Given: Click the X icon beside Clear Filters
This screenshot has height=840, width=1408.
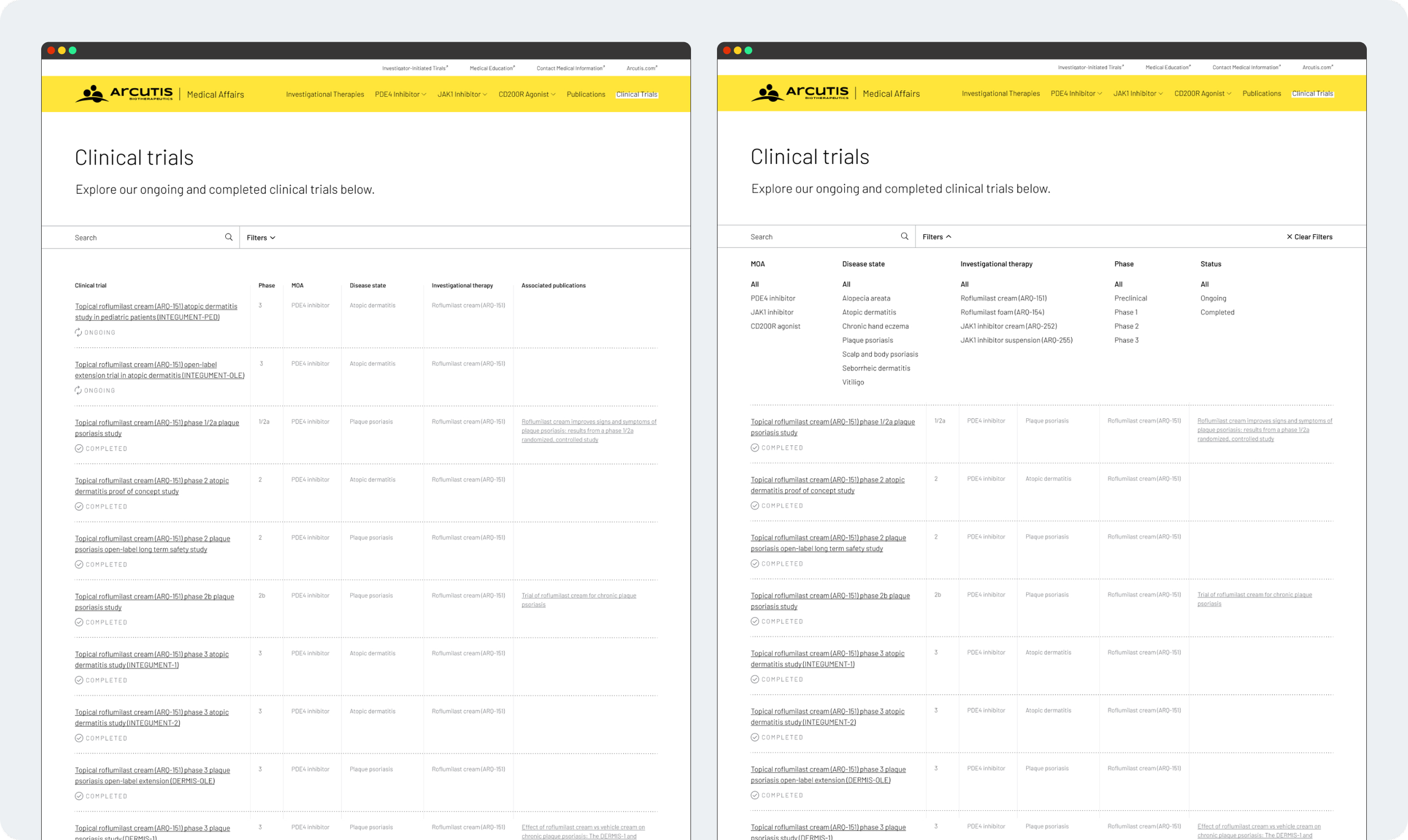Looking at the screenshot, I should (x=1289, y=236).
